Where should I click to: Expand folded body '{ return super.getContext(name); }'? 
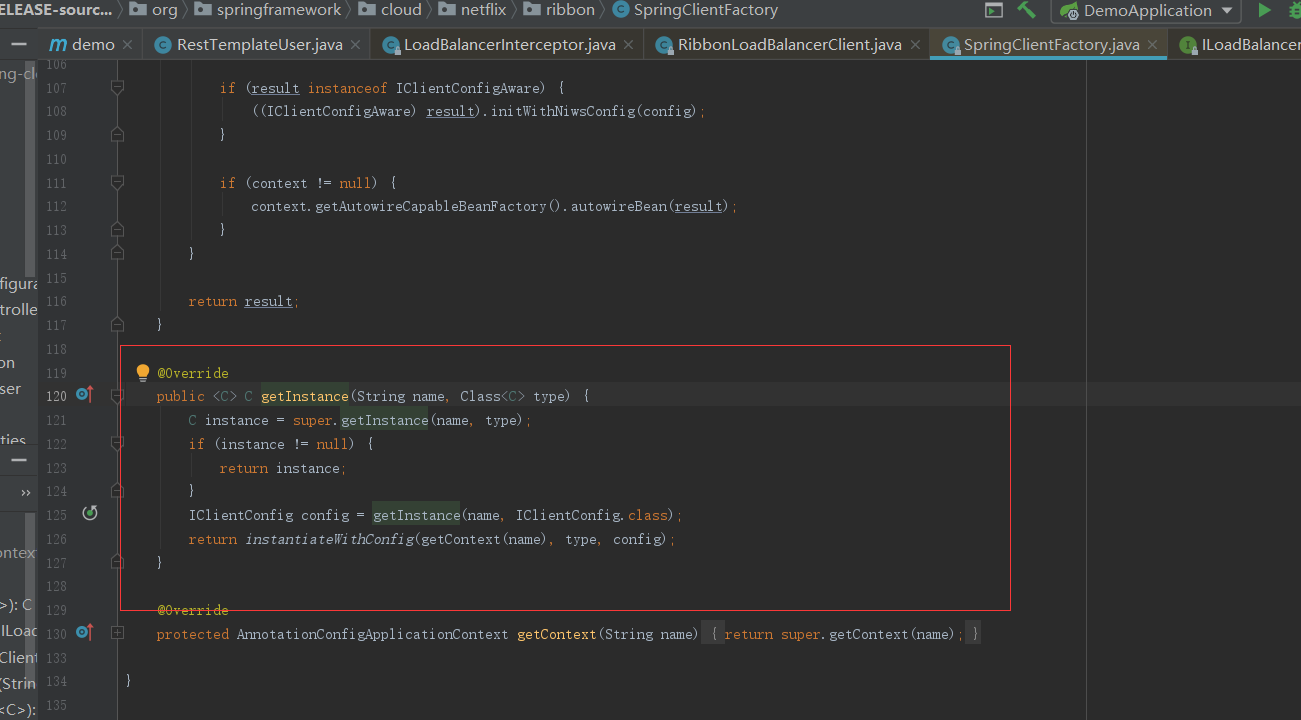click(x=841, y=634)
